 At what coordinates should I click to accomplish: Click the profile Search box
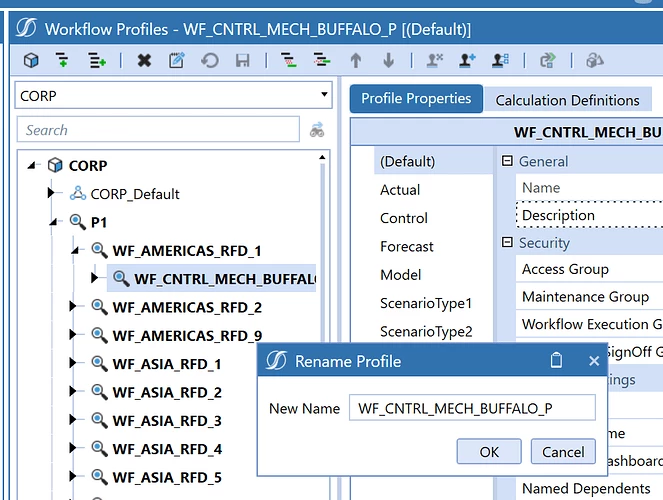[x=158, y=130]
